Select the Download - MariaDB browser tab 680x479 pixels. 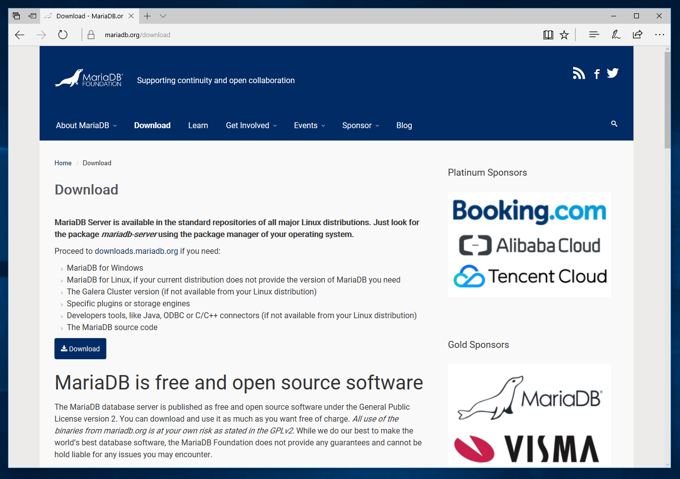coord(89,16)
